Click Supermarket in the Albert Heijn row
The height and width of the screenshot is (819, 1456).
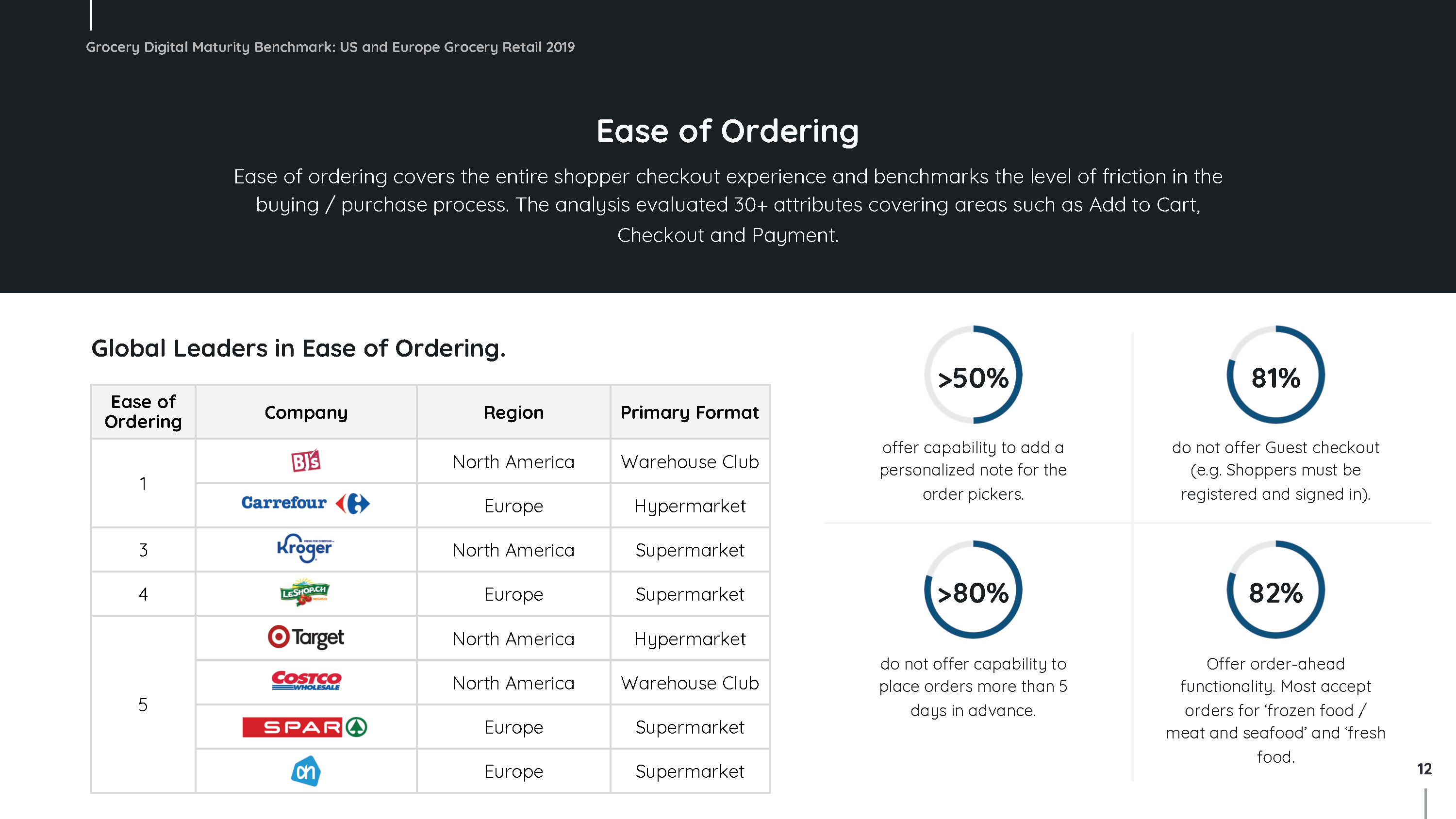[690, 771]
